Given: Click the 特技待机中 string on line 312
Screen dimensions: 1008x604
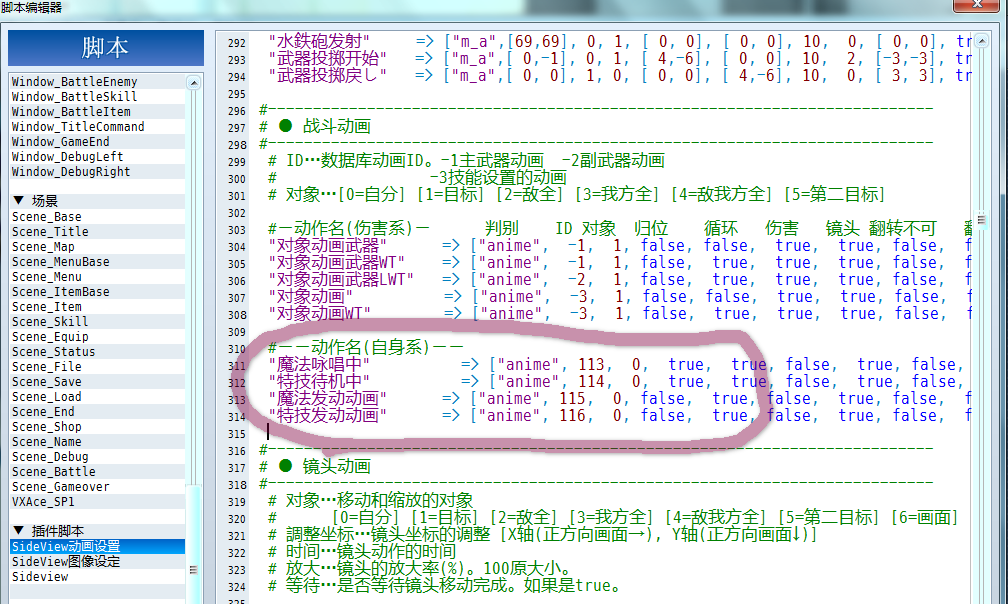Looking at the screenshot, I should coord(319,382).
